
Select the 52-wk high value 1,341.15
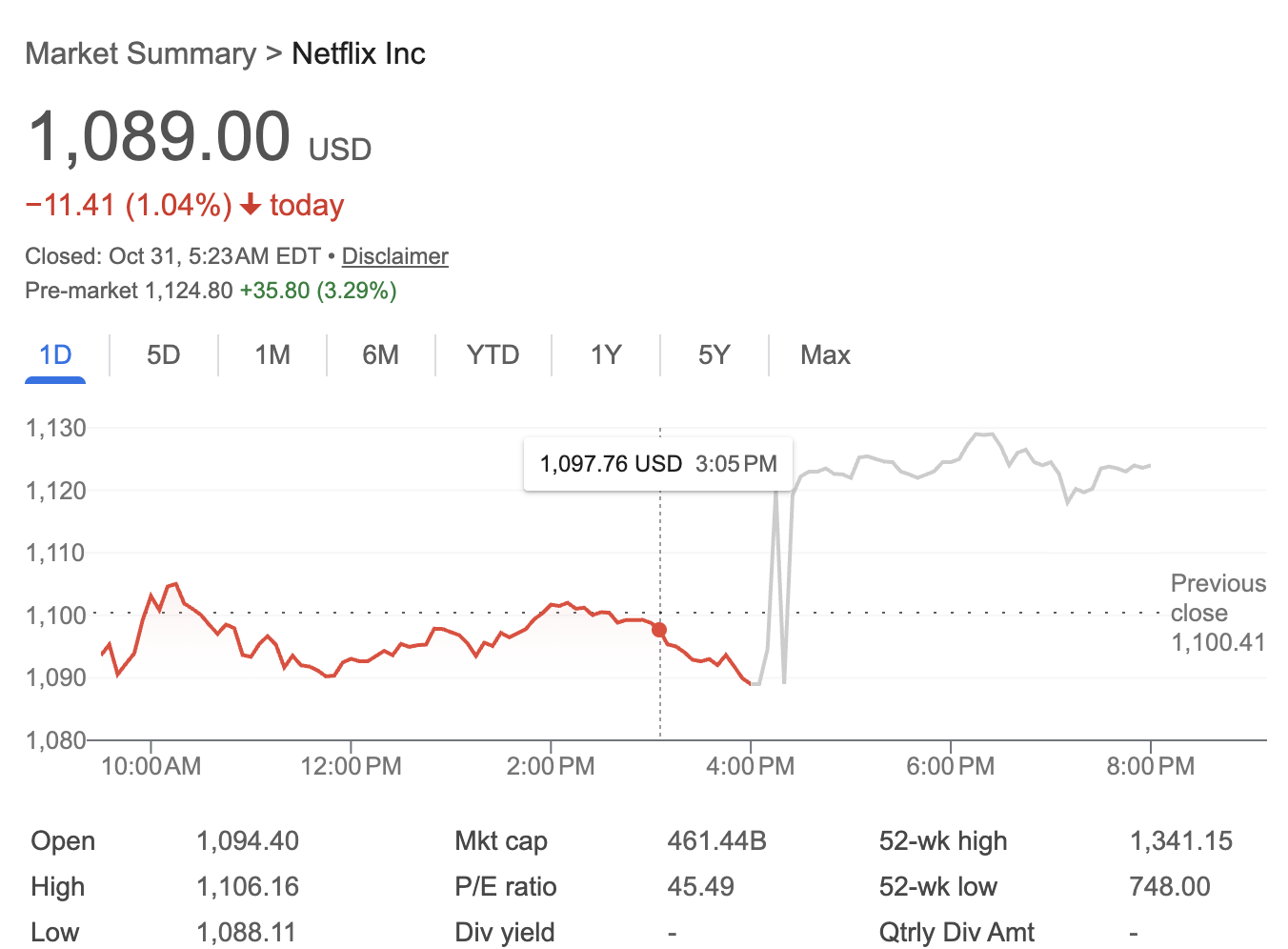click(x=1183, y=840)
